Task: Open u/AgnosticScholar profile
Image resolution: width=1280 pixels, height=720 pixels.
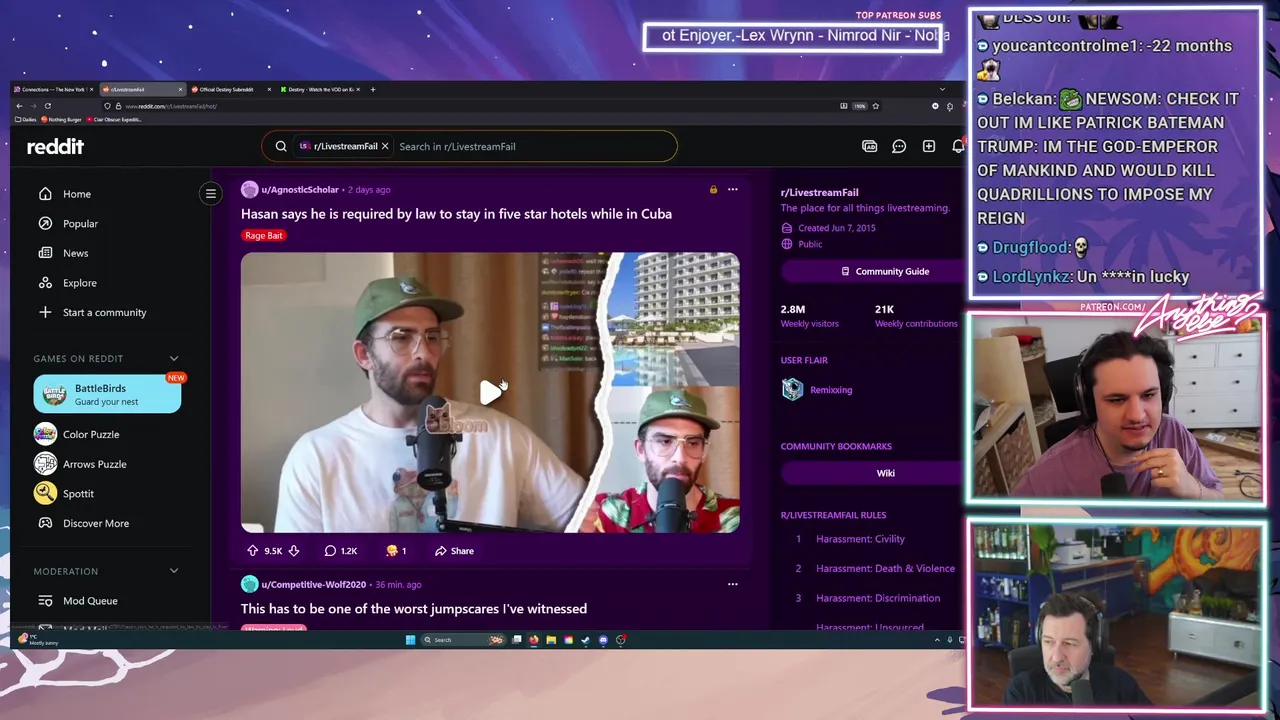Action: click(300, 189)
